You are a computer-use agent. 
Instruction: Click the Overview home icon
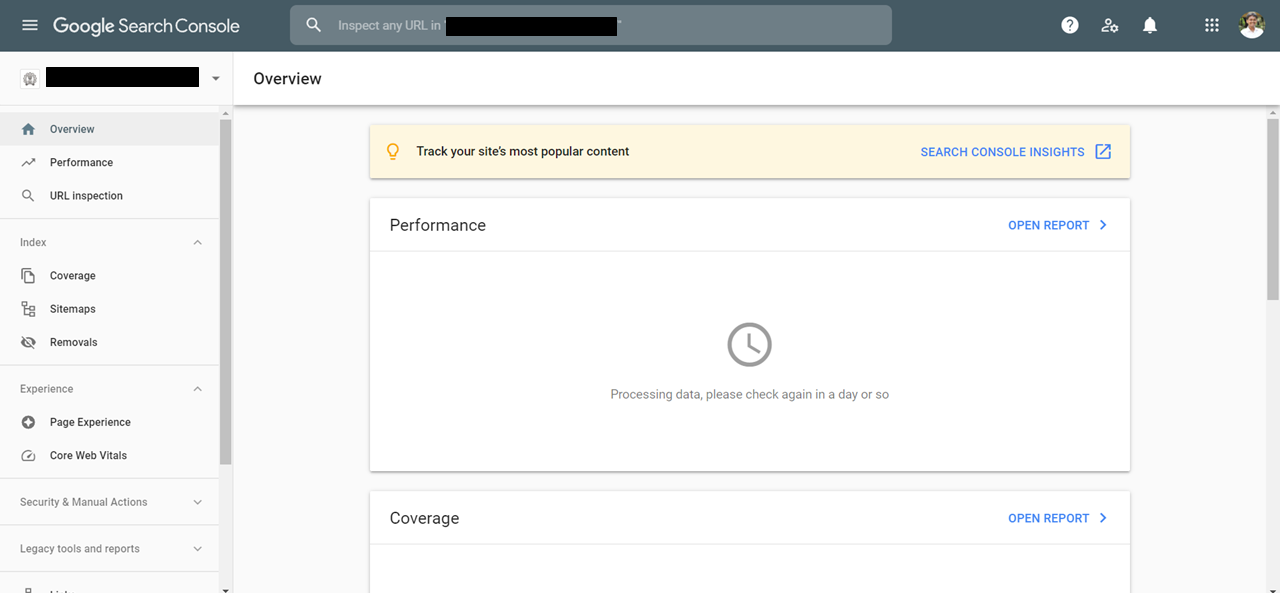tap(28, 129)
